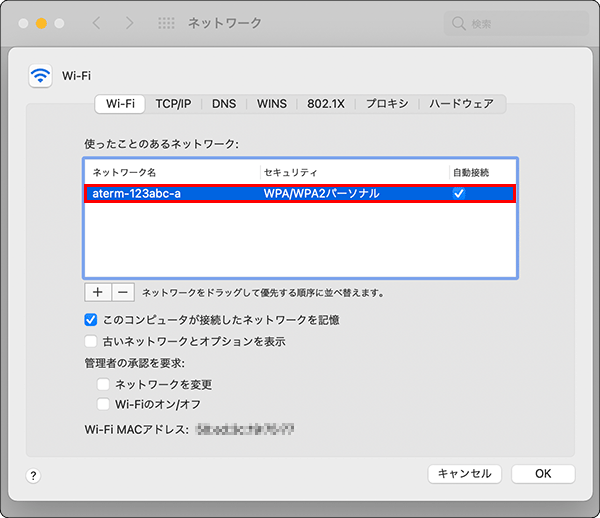Click the Wi-Fi icon in the header
Viewport: 600px width, 518px height.
point(41,75)
